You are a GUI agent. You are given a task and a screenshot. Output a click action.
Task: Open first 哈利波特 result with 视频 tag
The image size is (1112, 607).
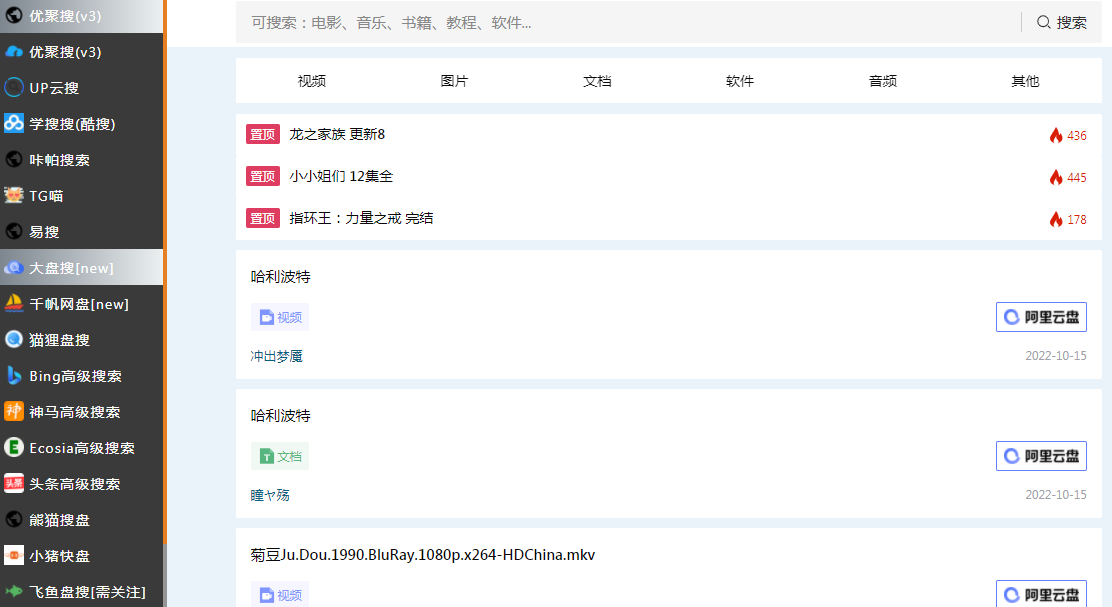click(281, 277)
